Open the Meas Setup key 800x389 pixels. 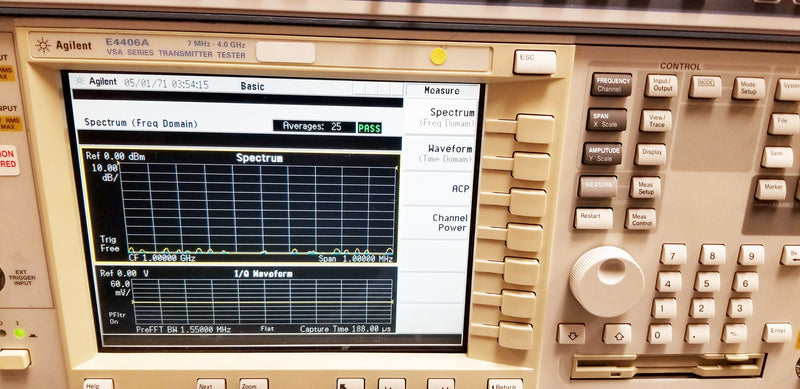click(645, 187)
